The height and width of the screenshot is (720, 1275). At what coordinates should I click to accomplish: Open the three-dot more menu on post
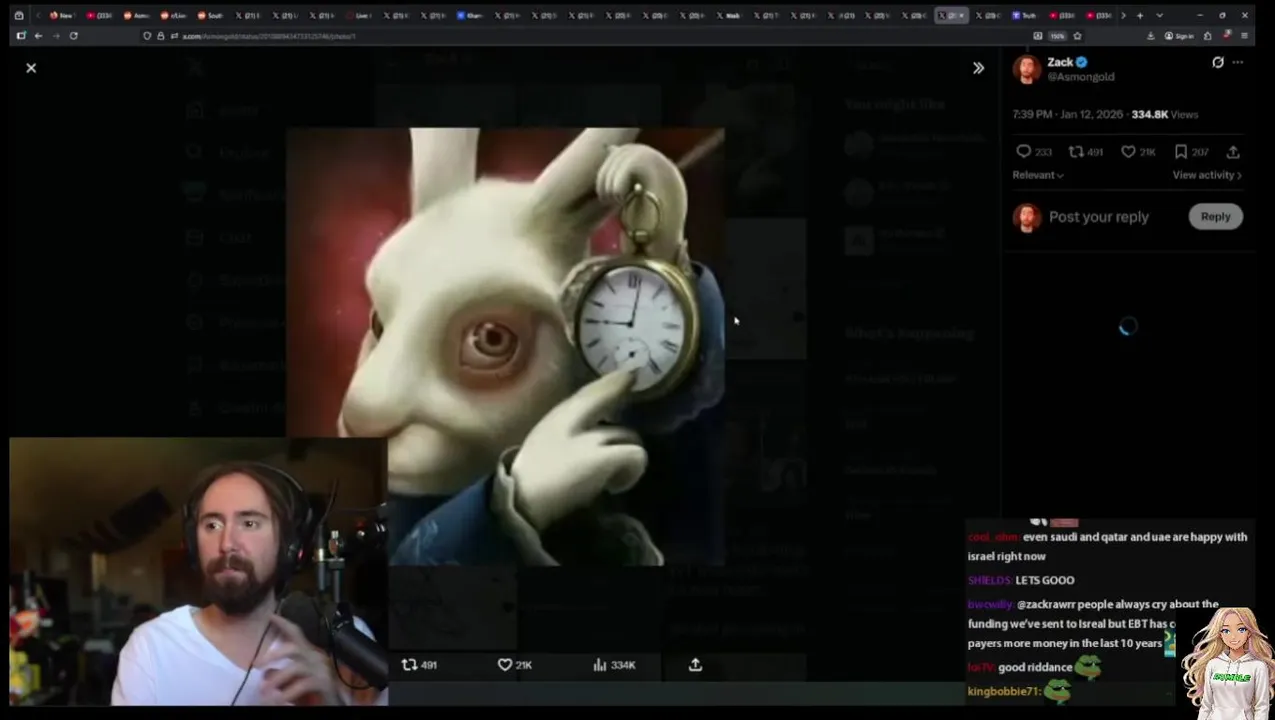coord(1238,62)
